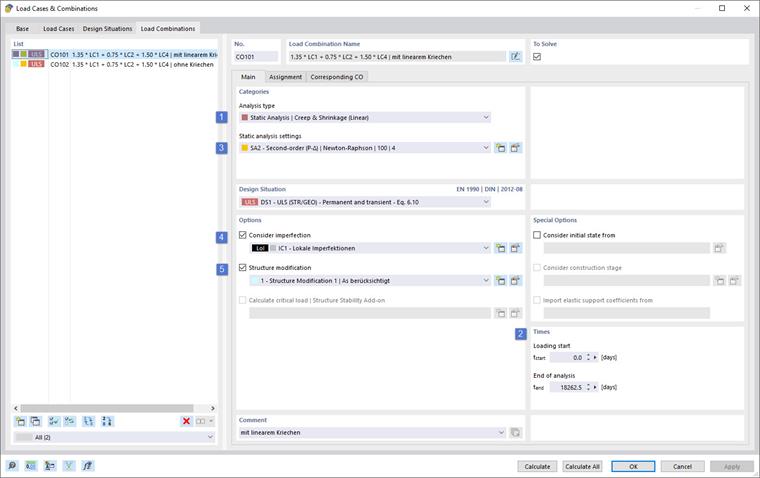
Task: Edit imperfection case IC1 icon
Action: click(515, 248)
